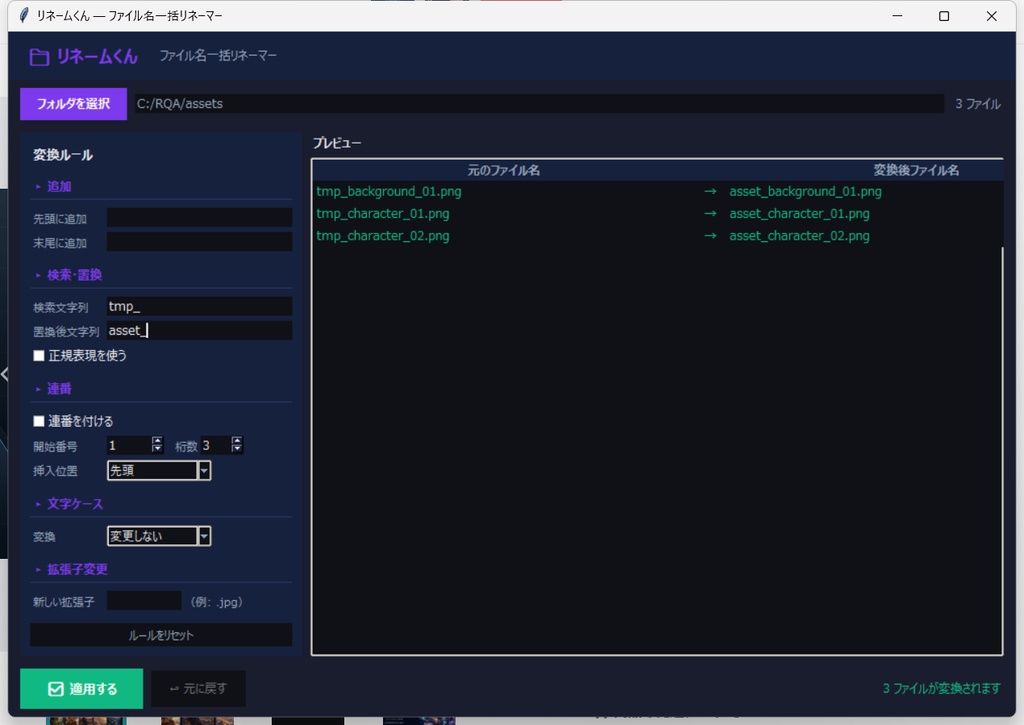Click the 変換後ファイル名 column header
This screenshot has height=725, width=1024.
pos(916,170)
